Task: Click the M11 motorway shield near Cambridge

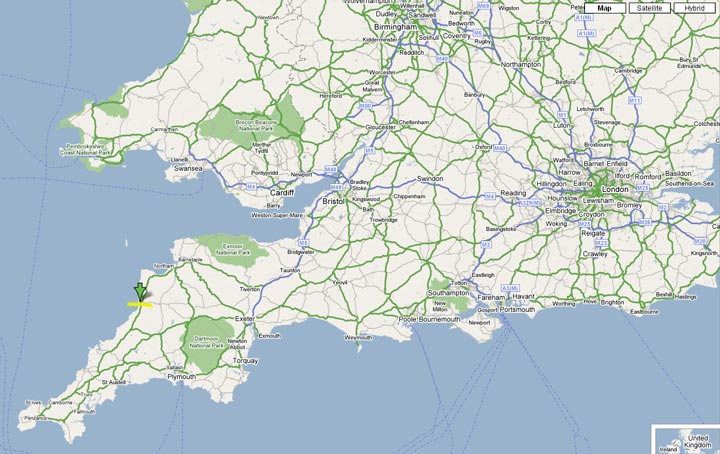Action: click(635, 101)
